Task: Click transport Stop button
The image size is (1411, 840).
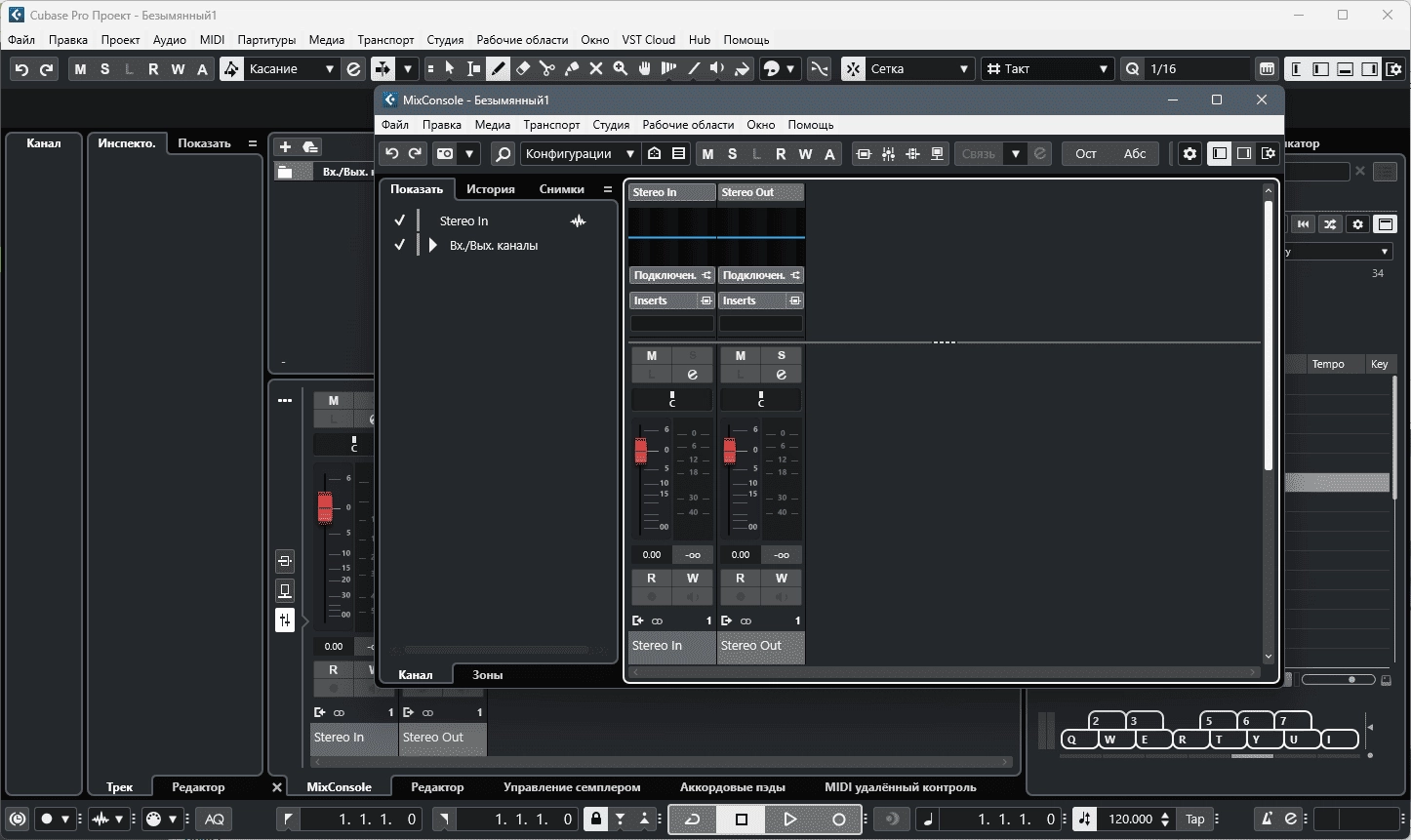Action: click(x=742, y=820)
